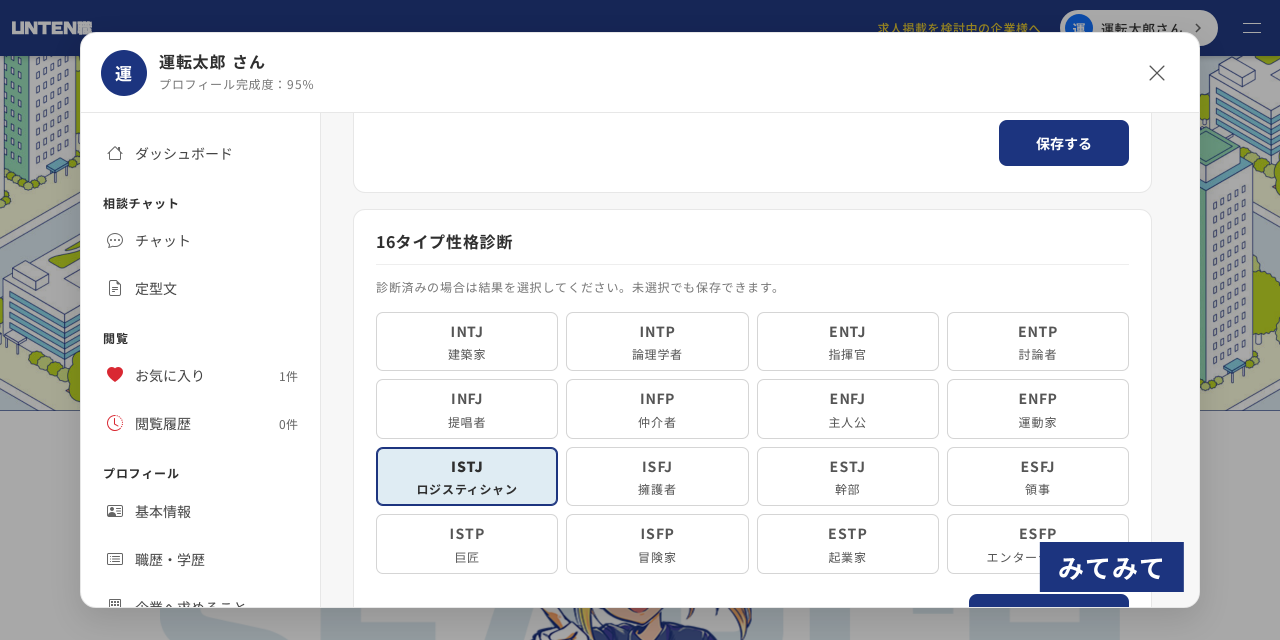Close the profile dialog with the X
The image size is (1280, 640).
(1157, 73)
